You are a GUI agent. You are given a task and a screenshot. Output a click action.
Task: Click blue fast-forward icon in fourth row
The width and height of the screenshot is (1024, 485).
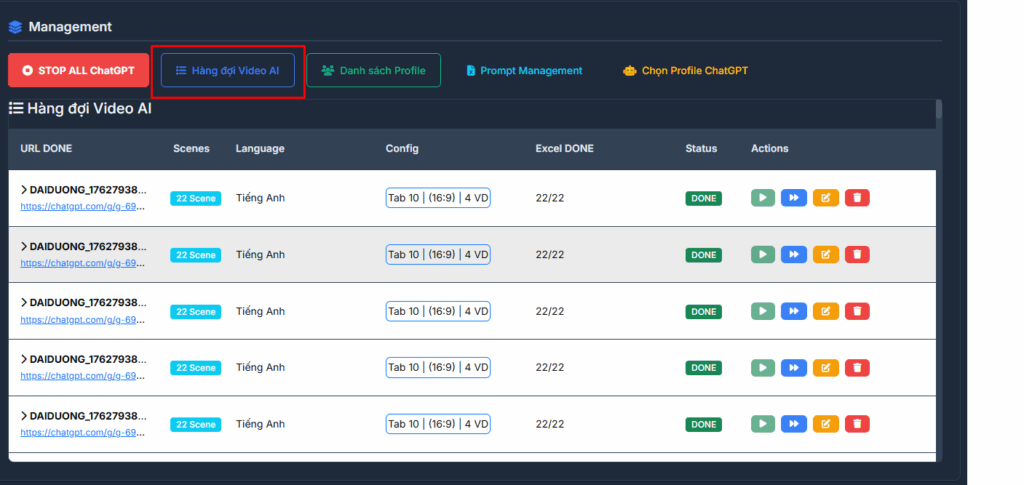[793, 368]
